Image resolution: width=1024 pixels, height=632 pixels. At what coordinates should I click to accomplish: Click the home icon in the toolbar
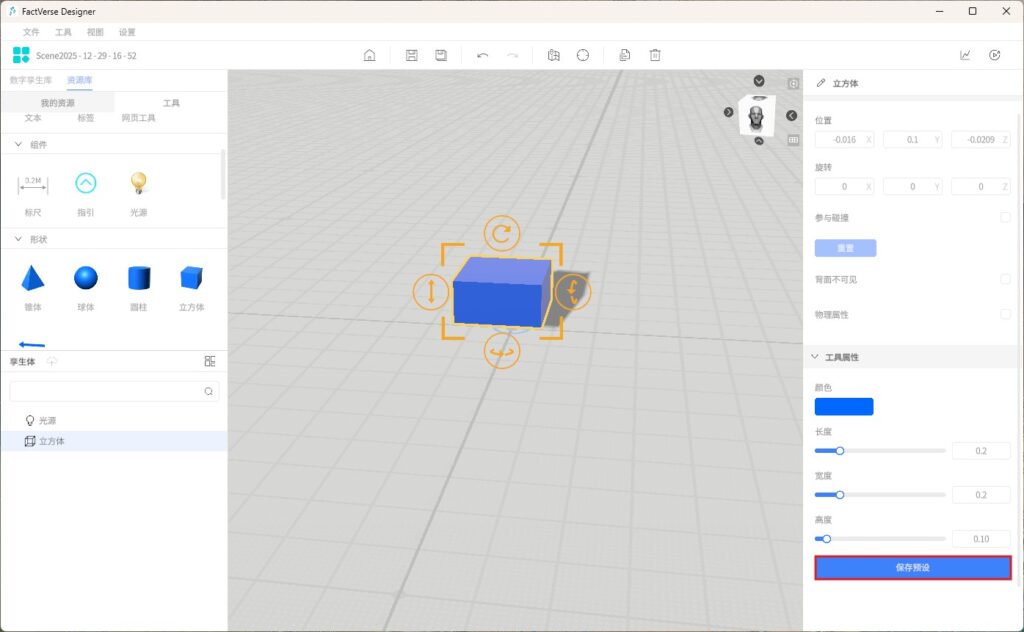click(369, 56)
